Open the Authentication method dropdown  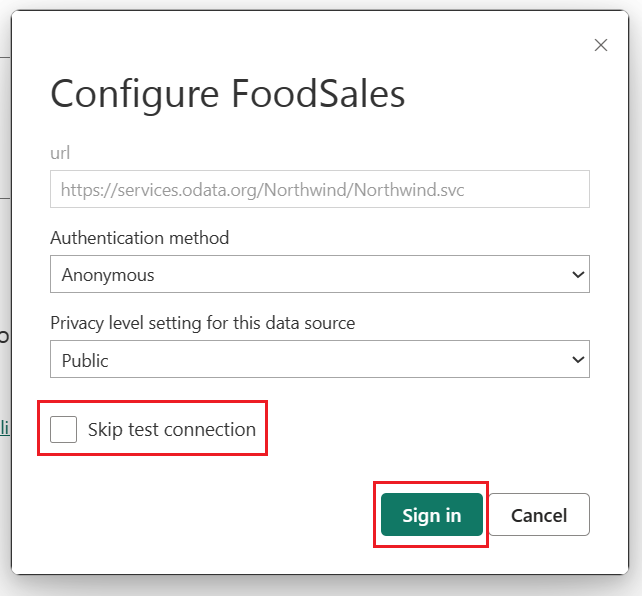coord(320,274)
